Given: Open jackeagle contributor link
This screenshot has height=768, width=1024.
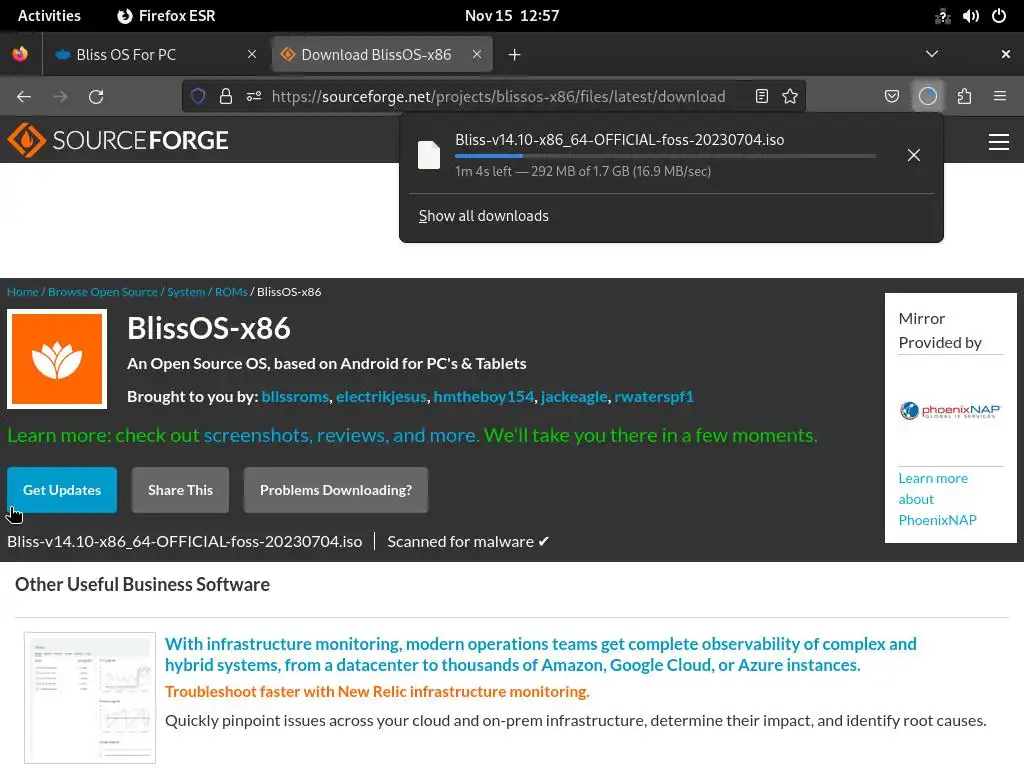Looking at the screenshot, I should point(574,396).
